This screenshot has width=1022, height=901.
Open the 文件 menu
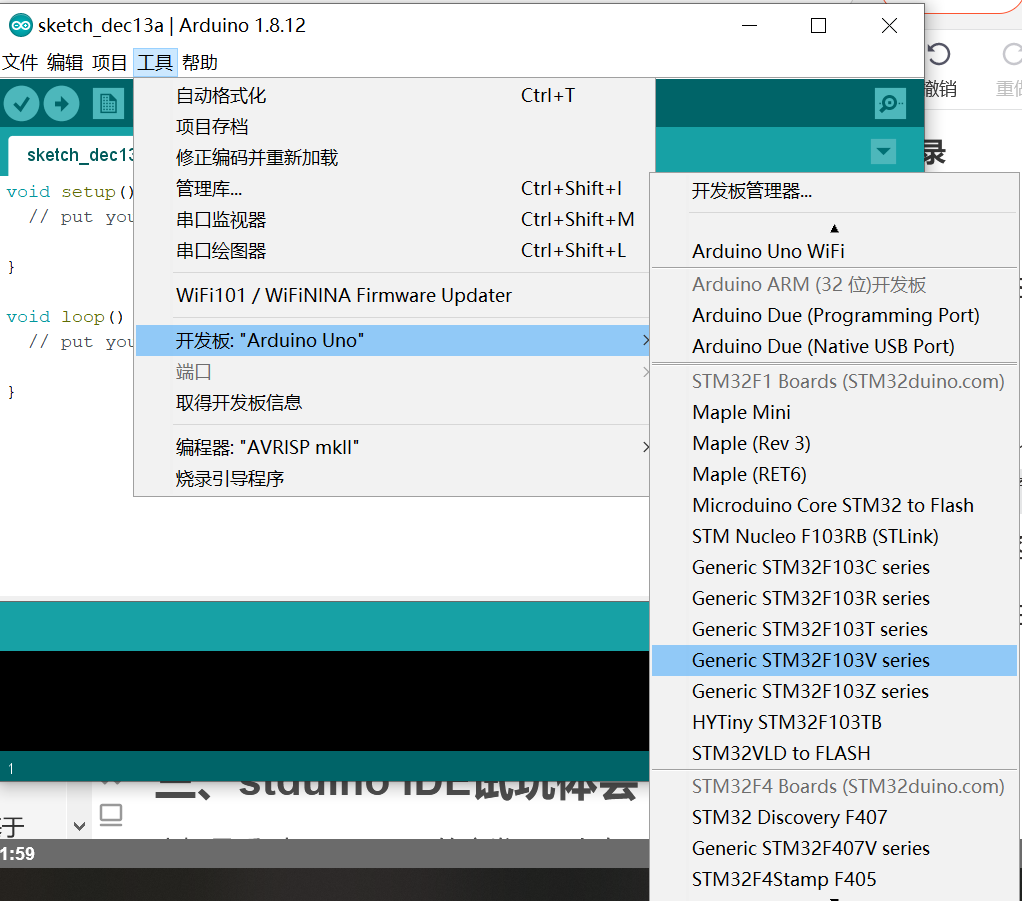[20, 63]
